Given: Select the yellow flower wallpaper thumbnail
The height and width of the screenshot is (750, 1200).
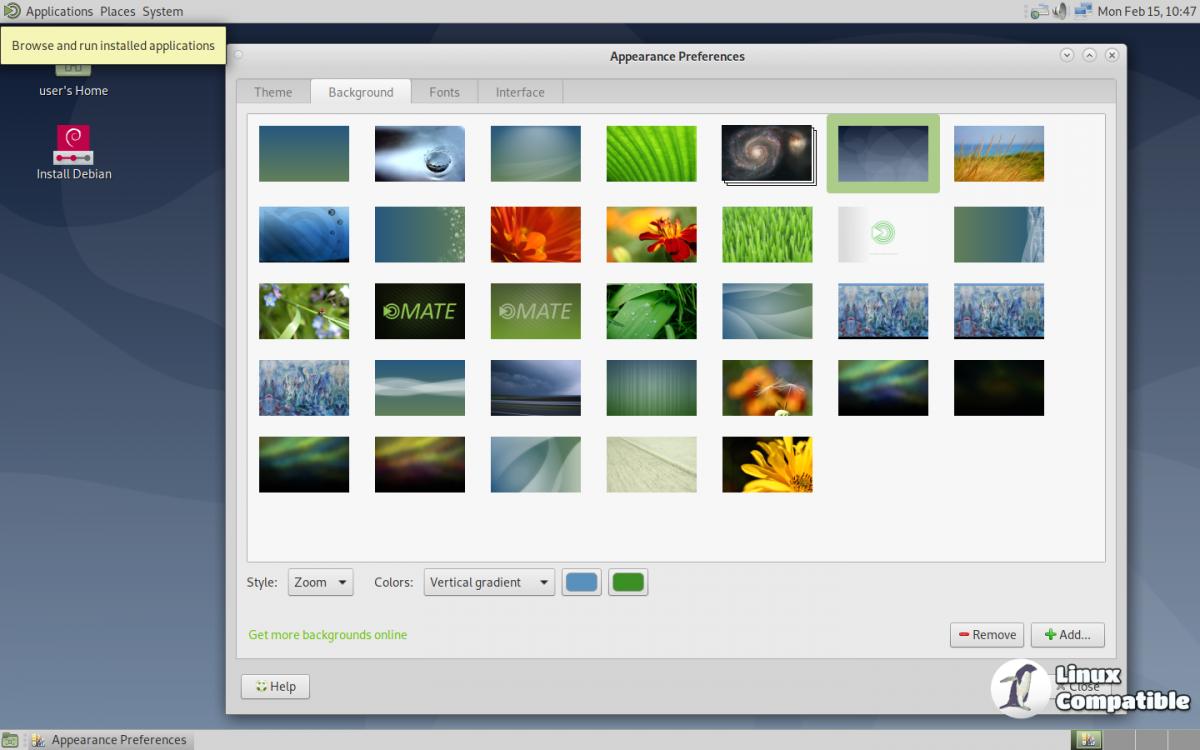Looking at the screenshot, I should pos(767,464).
